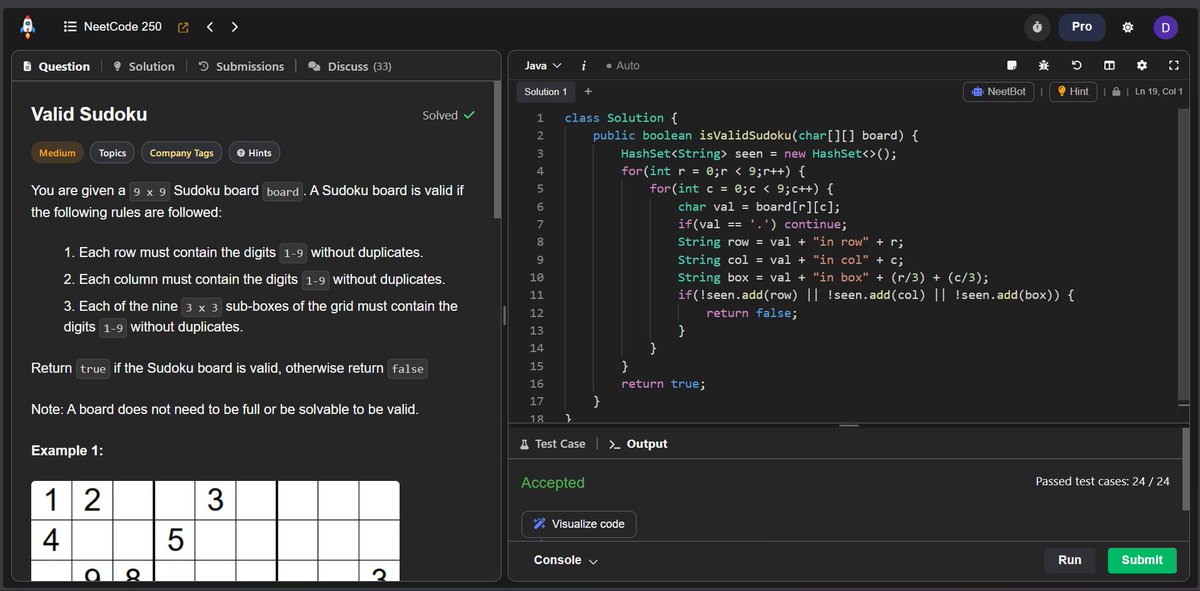
Task: Open the Discuss (33) tab
Action: (349, 66)
